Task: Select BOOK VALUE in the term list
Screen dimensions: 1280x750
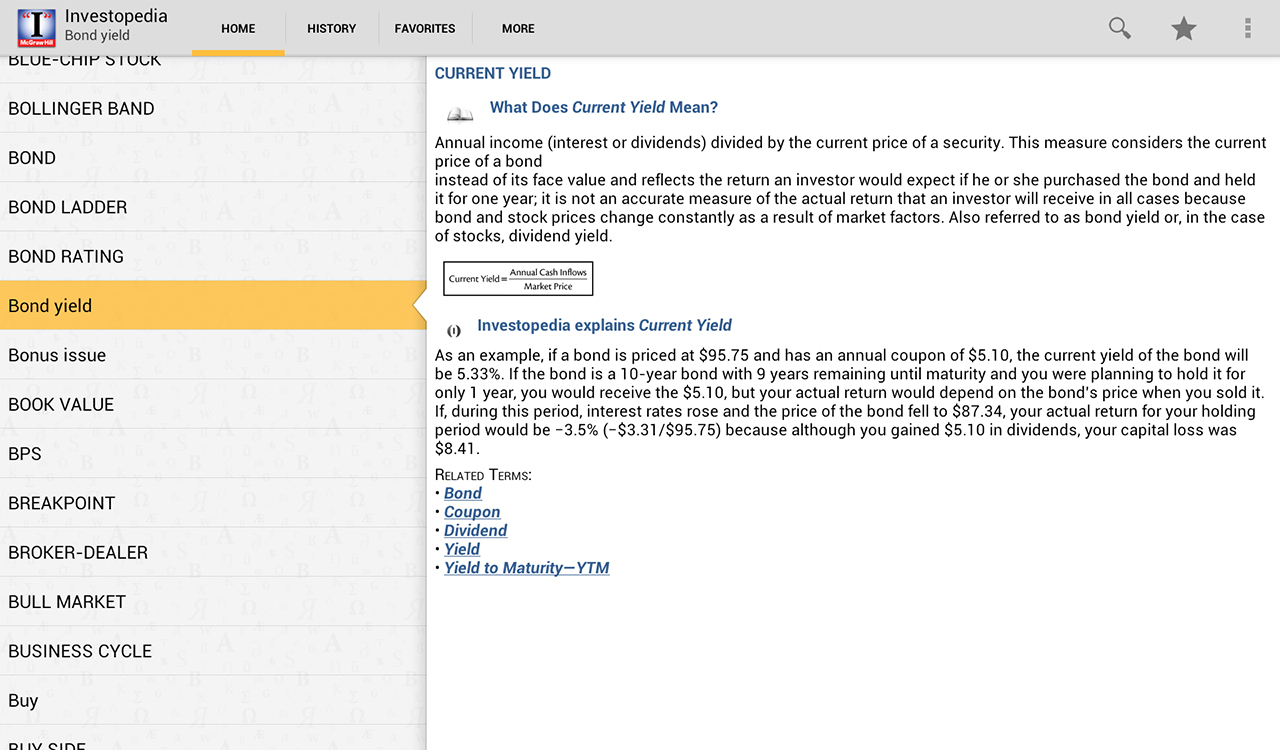Action: (213, 404)
